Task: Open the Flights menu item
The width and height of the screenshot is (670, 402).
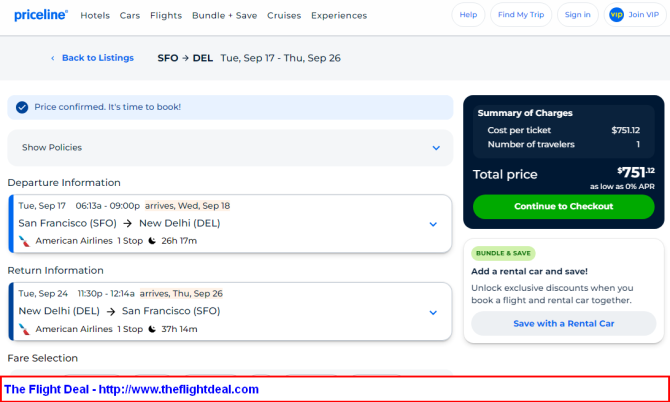Action: point(166,15)
